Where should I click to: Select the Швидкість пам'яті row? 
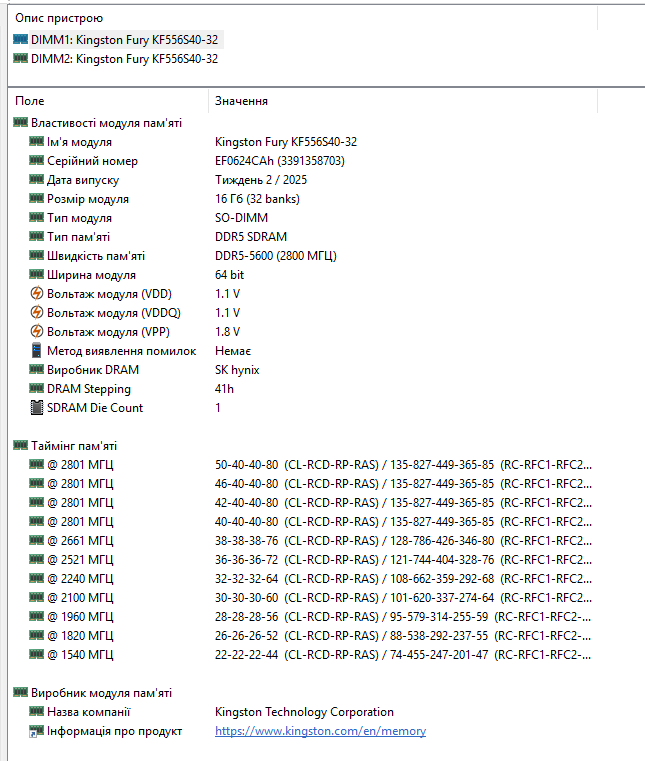click(x=95, y=256)
